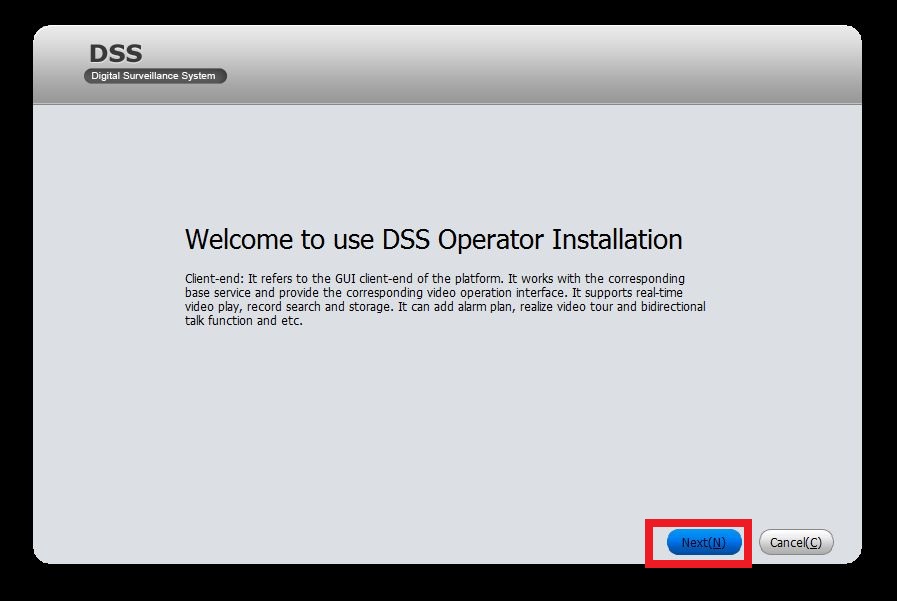Select the 'Welcome to use DSS Operator Installation' heading
Viewport: 897px width, 601px height.
click(434, 239)
